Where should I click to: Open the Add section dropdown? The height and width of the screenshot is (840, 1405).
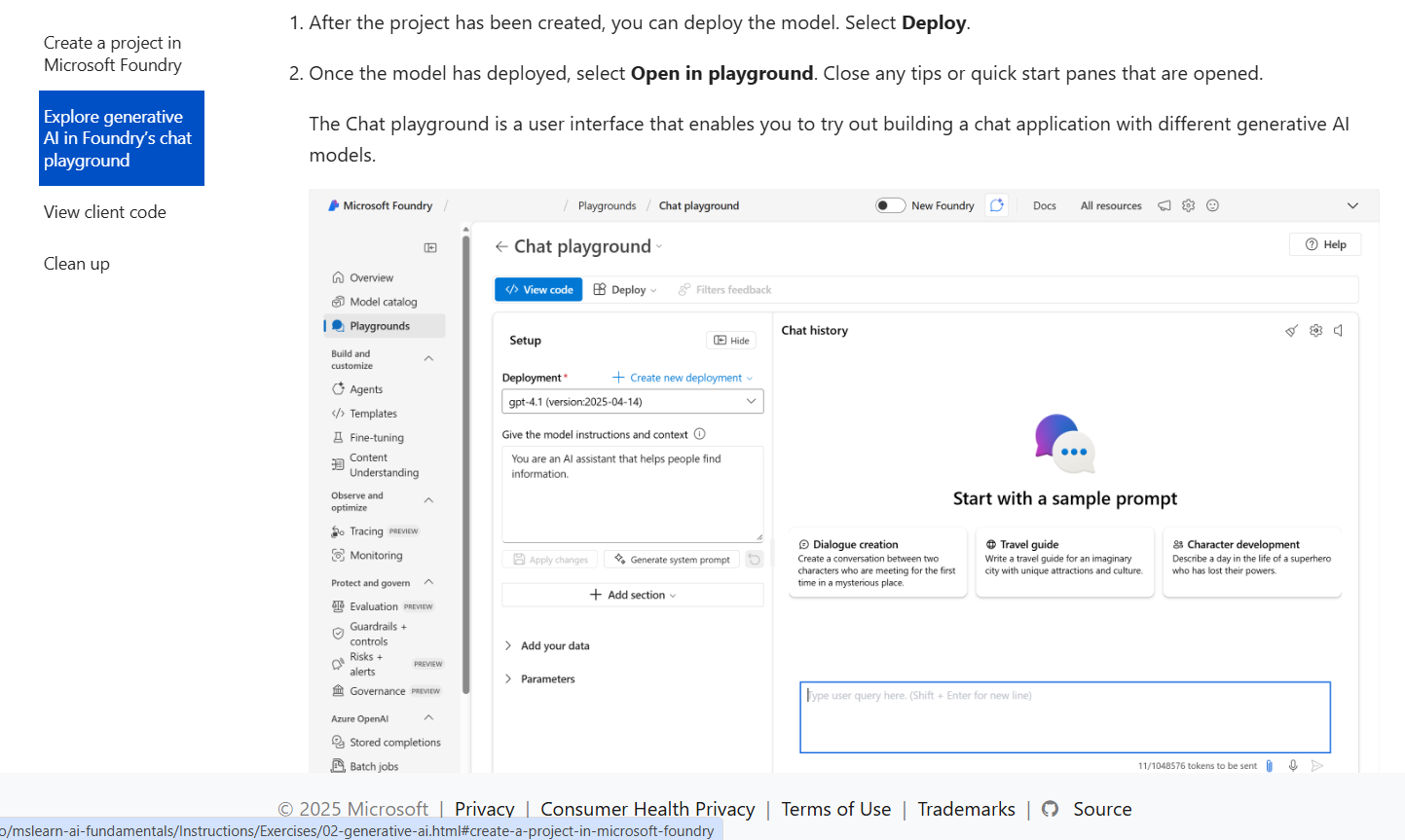[633, 595]
